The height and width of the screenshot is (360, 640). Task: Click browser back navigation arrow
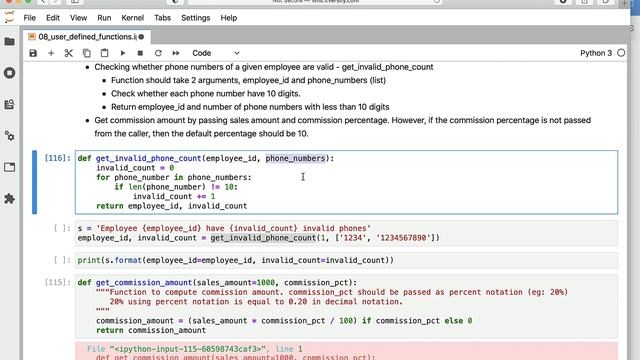(42, 2)
